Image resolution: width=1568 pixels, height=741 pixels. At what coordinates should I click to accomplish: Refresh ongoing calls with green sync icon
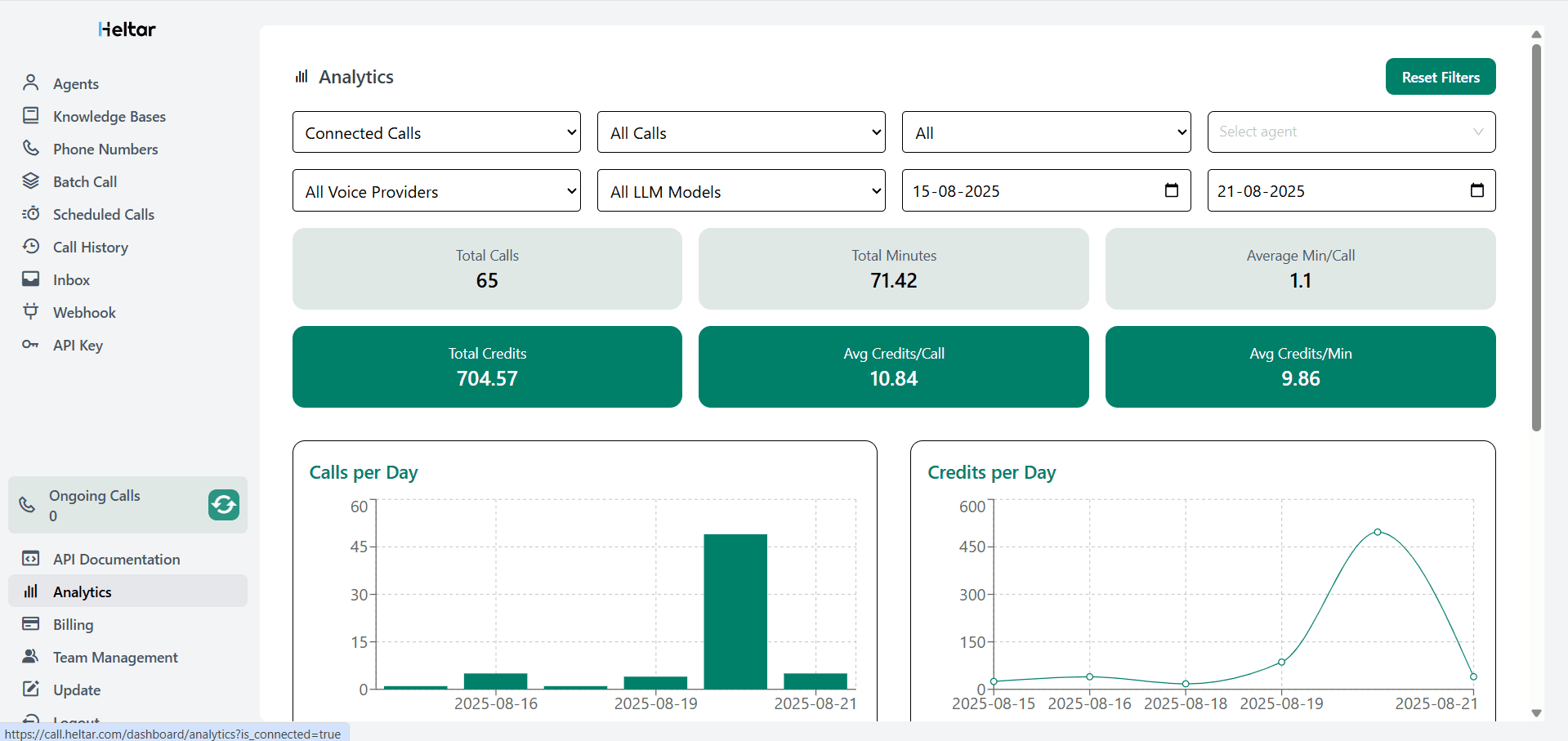pyautogui.click(x=223, y=505)
